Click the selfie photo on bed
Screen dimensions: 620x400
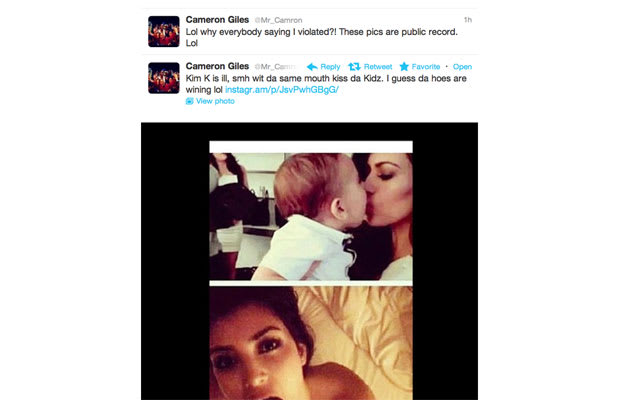(311, 343)
